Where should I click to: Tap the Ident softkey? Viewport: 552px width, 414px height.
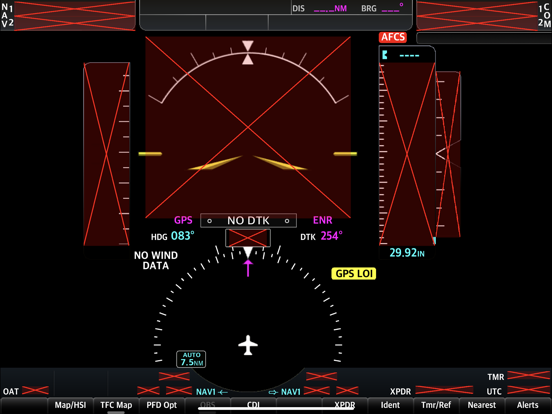click(390, 405)
